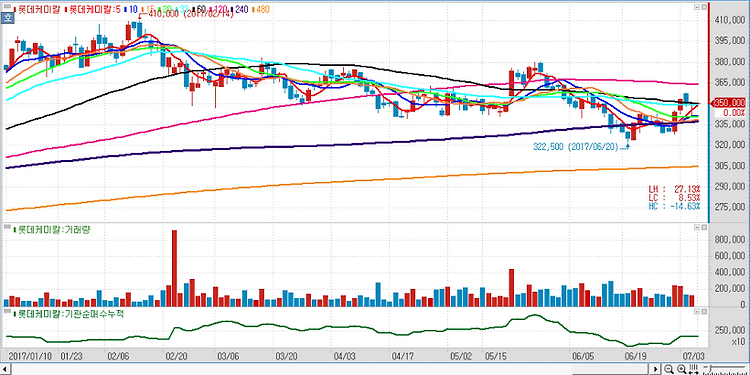This screenshot has width=750, height=375.
Task: Click the LH : 27.13% statistic
Action: click(674, 189)
